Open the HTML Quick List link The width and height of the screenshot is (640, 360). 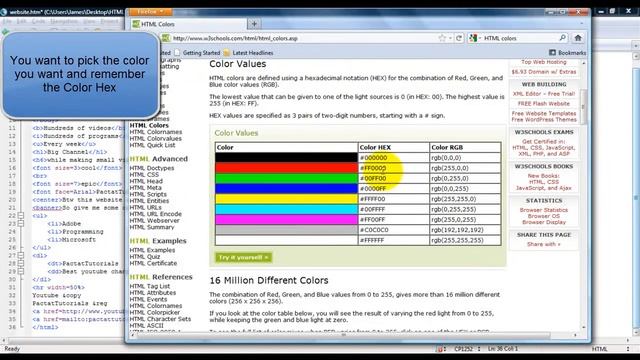click(x=152, y=145)
